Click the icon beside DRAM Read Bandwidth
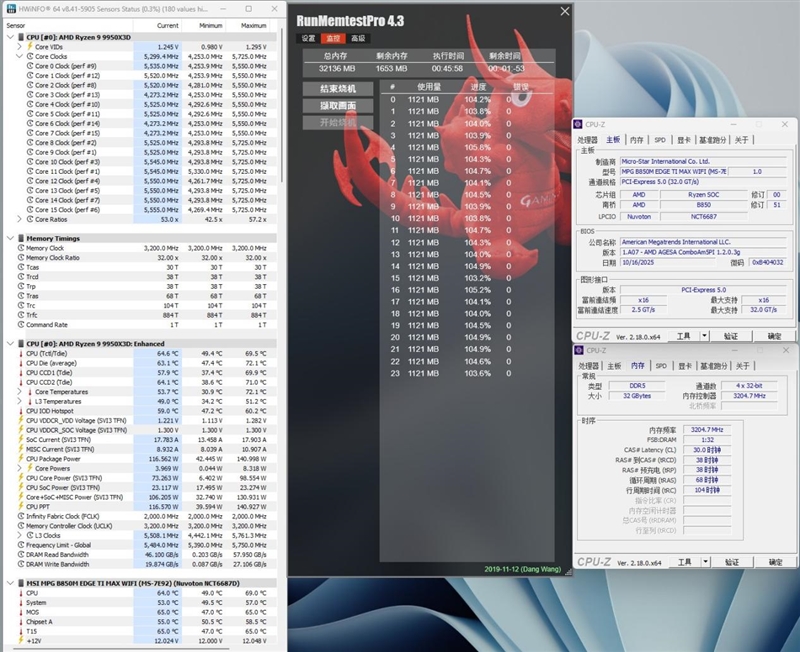This screenshot has width=800, height=652. (x=21, y=552)
